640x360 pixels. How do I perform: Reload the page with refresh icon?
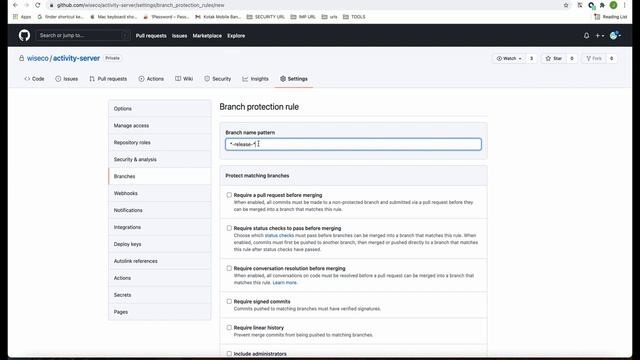[38, 5]
